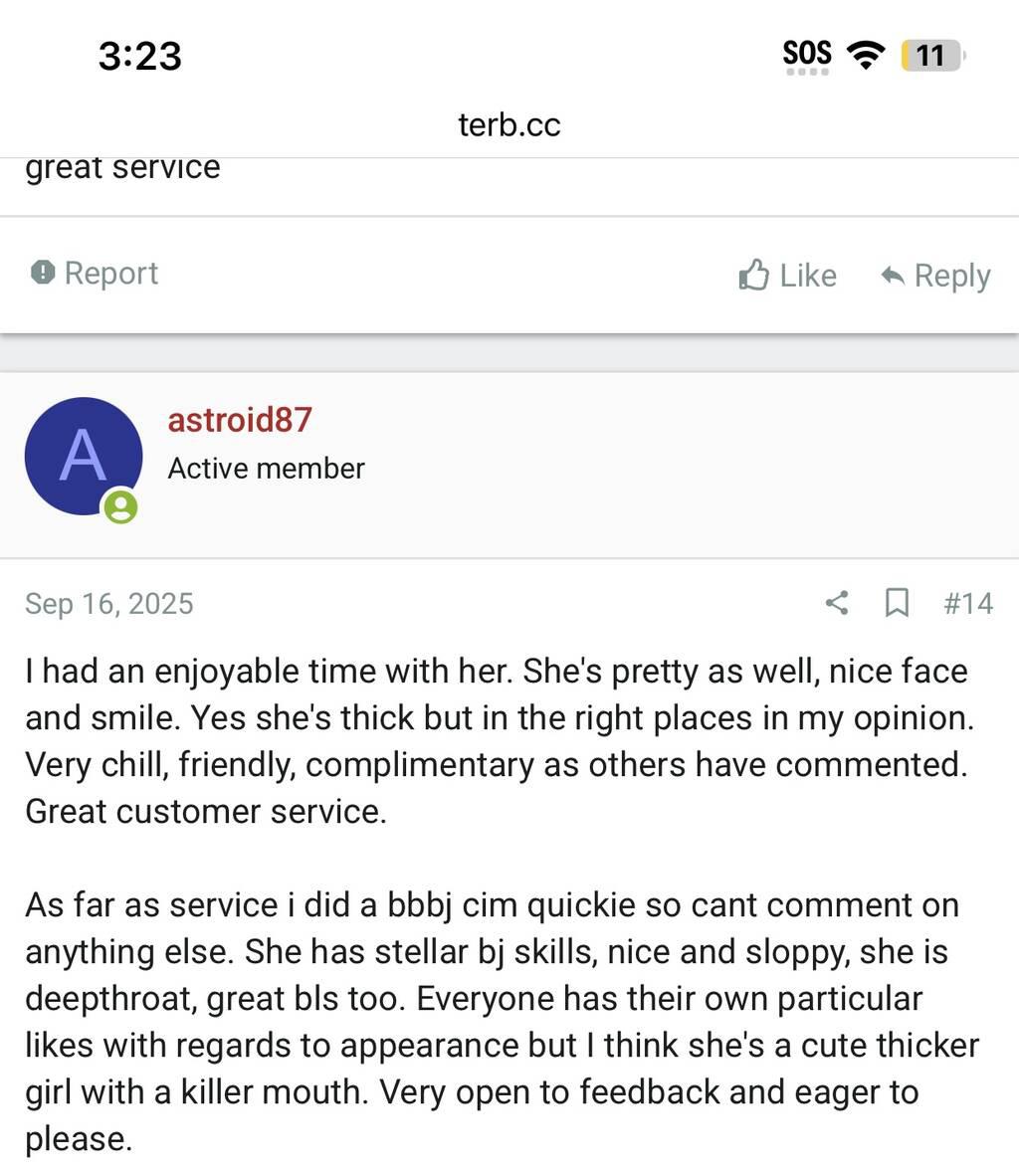Tap paragraph starting 'I had an enjoyable'
Image resolution: width=1019 pixels, height=1176 pixels.
coord(498,741)
